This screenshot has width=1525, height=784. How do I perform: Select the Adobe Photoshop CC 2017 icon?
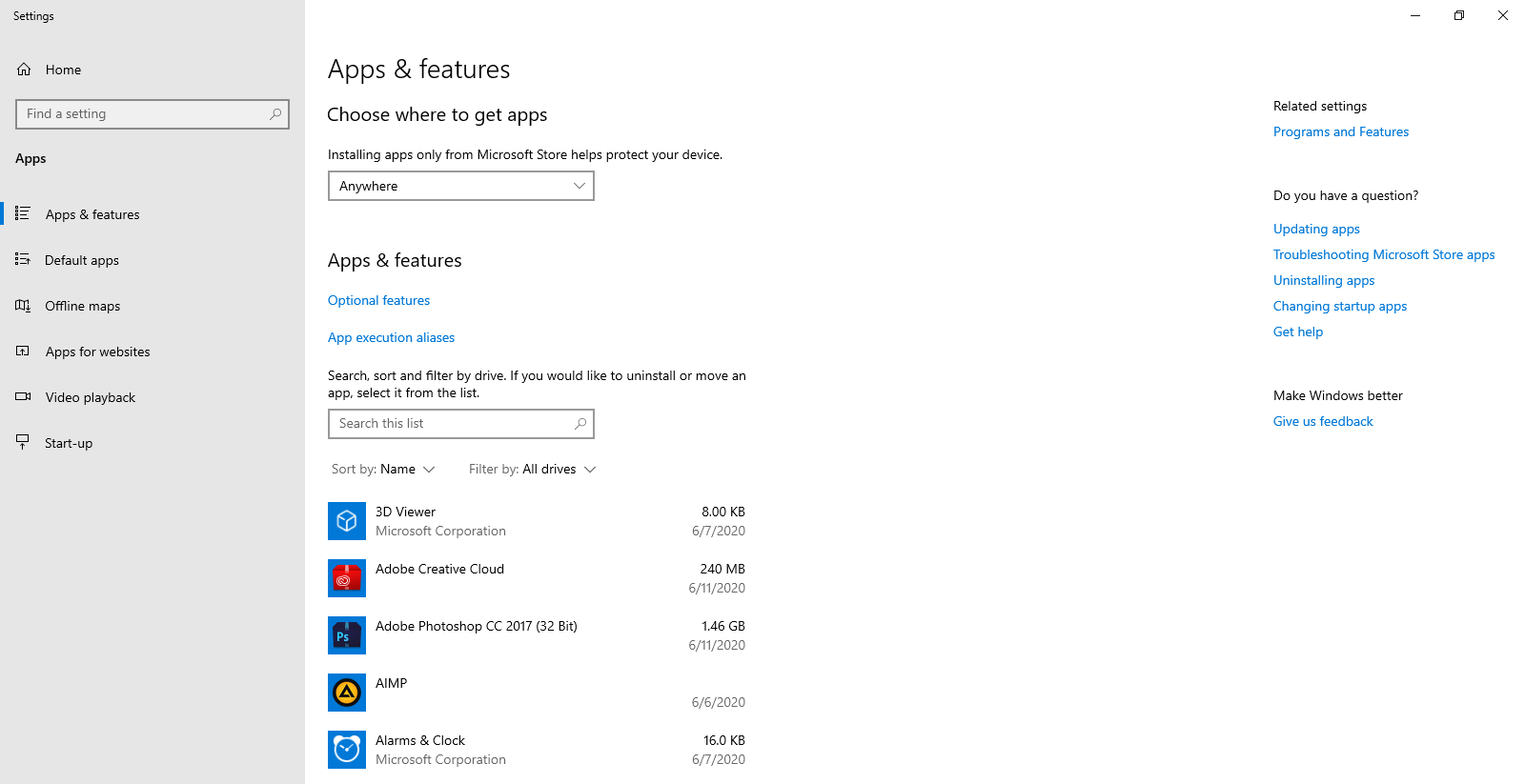(x=347, y=635)
